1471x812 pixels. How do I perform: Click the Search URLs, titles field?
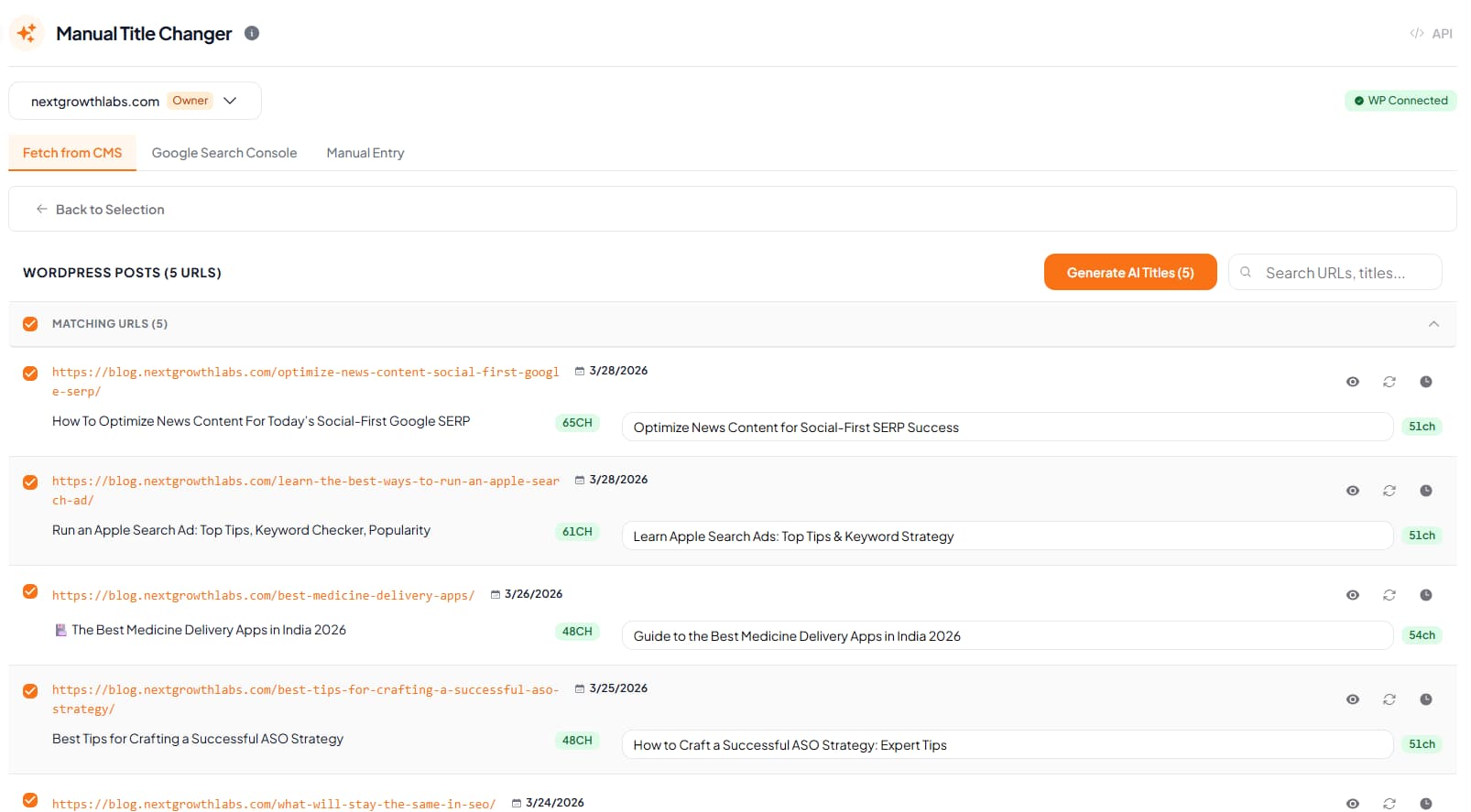pos(1335,273)
